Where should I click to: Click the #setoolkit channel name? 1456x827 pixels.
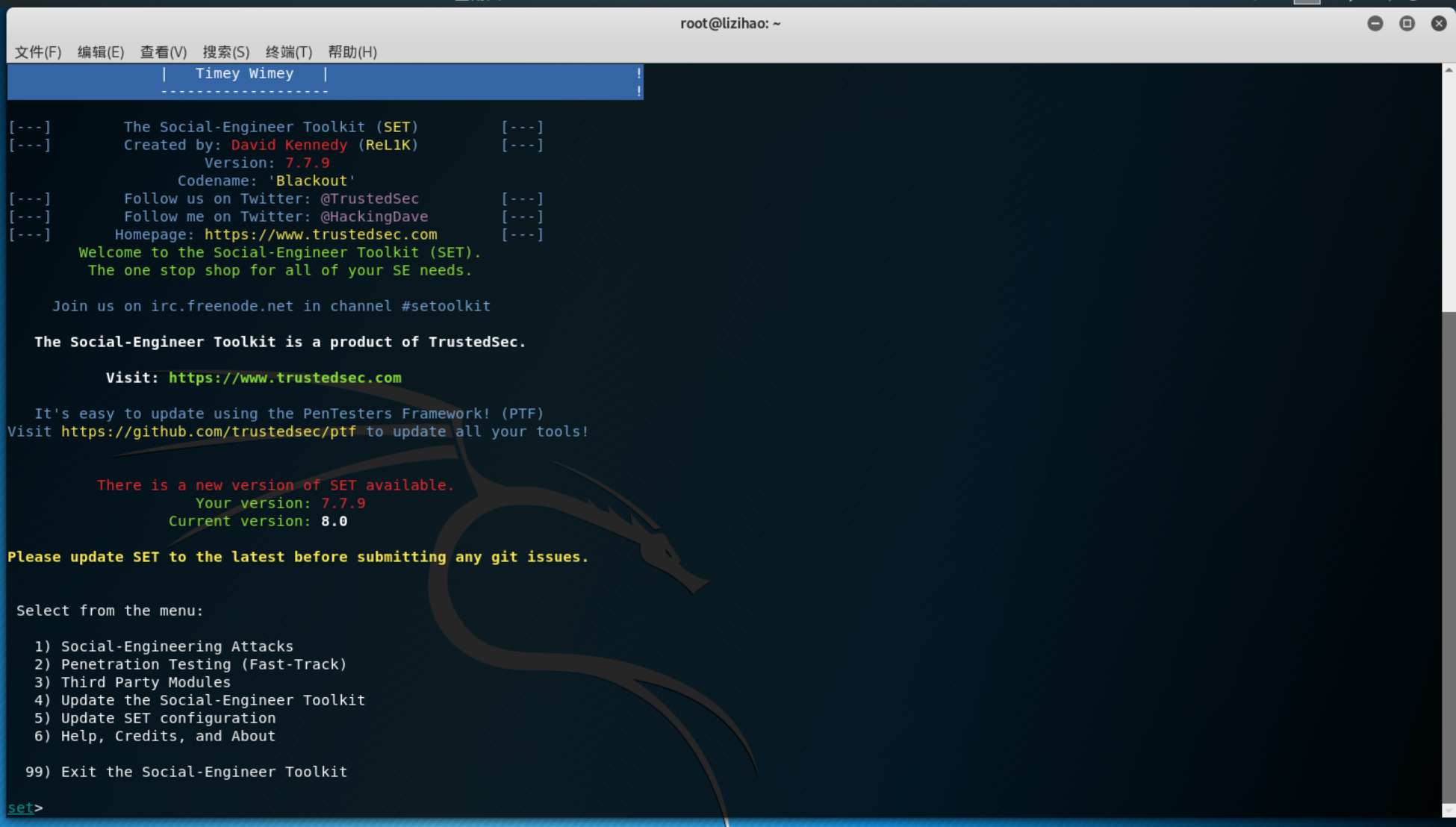pyautogui.click(x=447, y=306)
